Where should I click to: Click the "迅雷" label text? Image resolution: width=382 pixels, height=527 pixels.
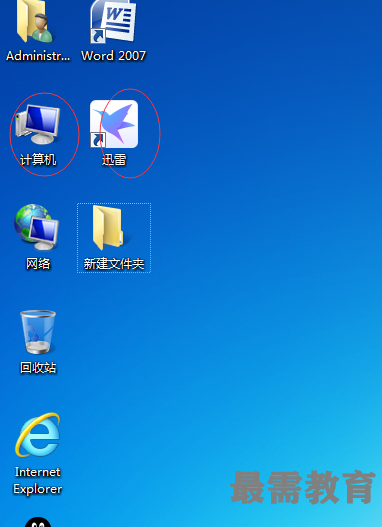coord(114,160)
